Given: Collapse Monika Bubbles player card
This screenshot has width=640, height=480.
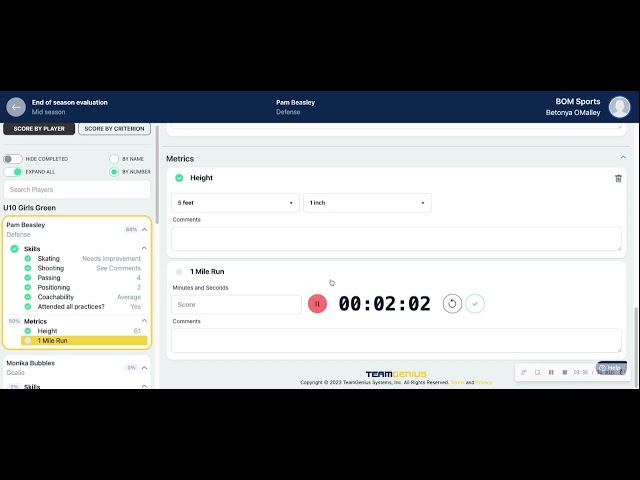Looking at the screenshot, I should pos(144,368).
